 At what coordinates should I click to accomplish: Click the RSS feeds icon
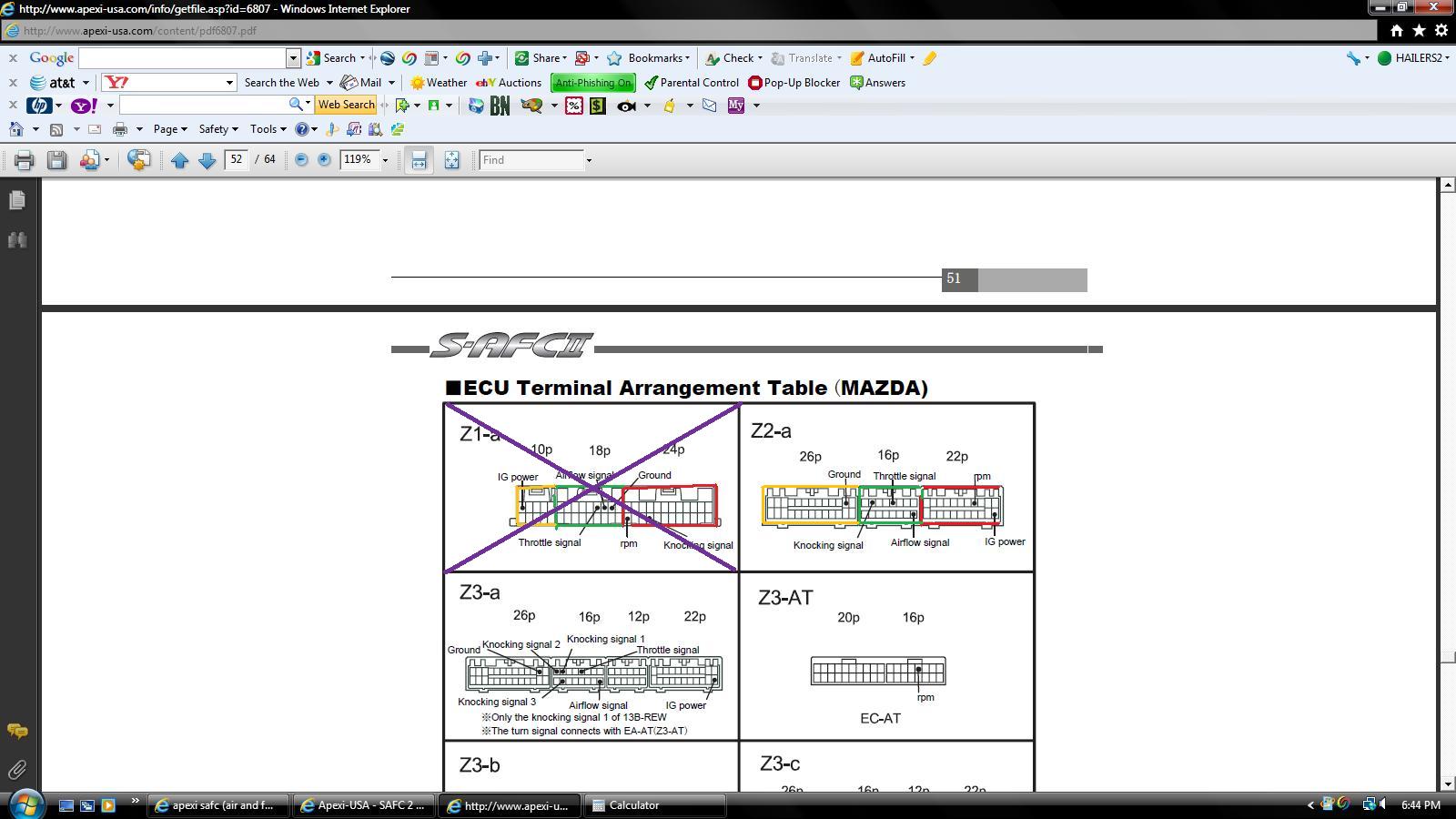coord(56,129)
